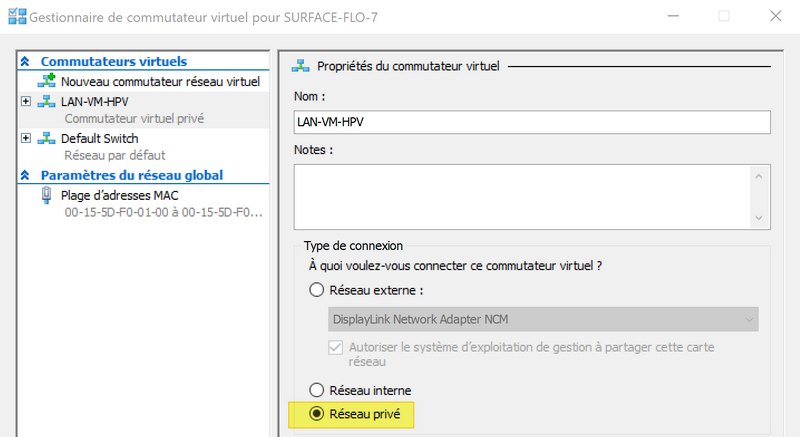800x437 pixels.
Task: Select the Réseau externe radio button
Action: [317, 290]
